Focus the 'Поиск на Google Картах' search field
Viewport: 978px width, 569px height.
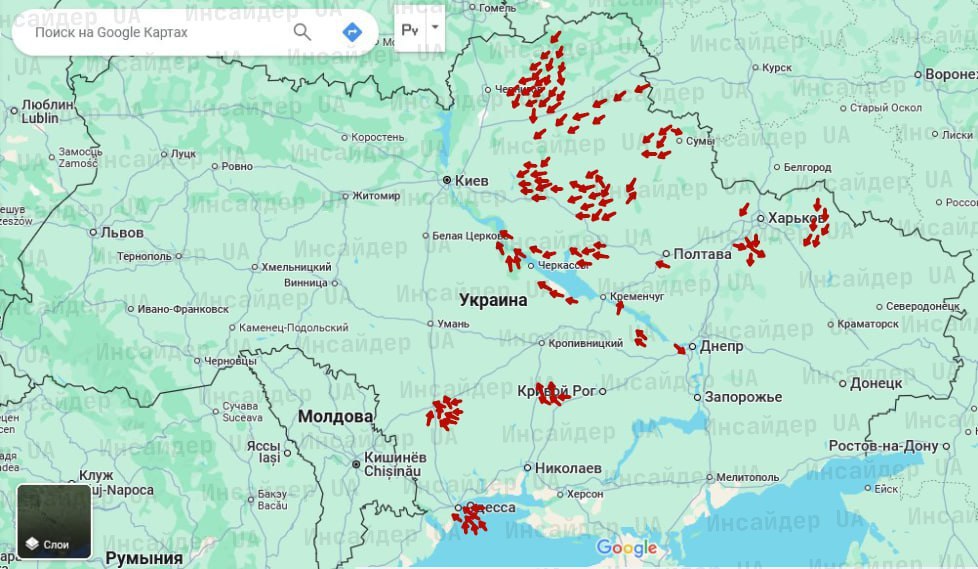tap(150, 32)
